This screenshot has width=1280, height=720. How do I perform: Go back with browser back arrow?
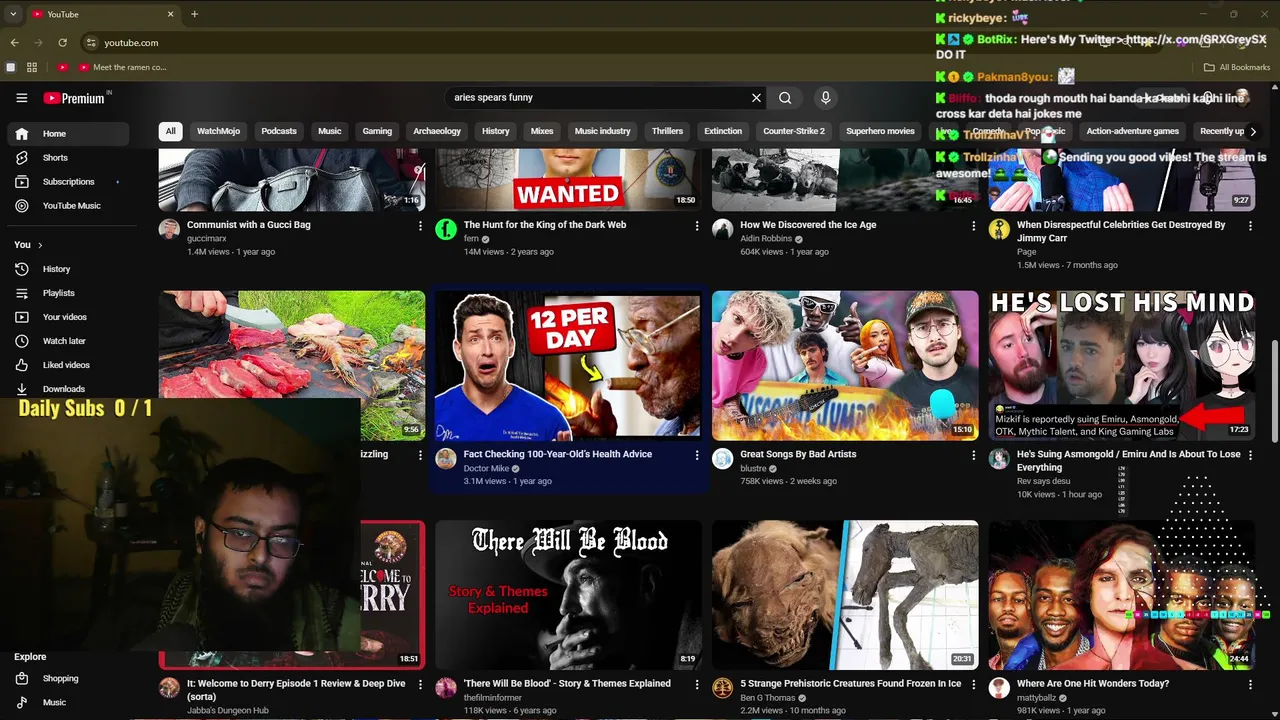pos(14,43)
